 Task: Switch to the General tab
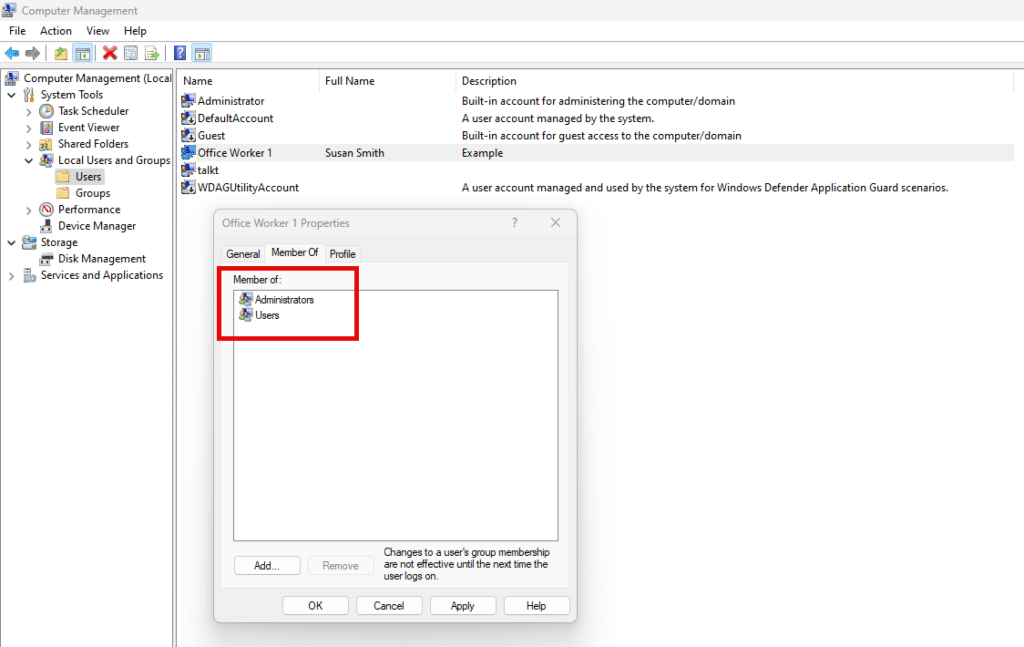(x=243, y=254)
